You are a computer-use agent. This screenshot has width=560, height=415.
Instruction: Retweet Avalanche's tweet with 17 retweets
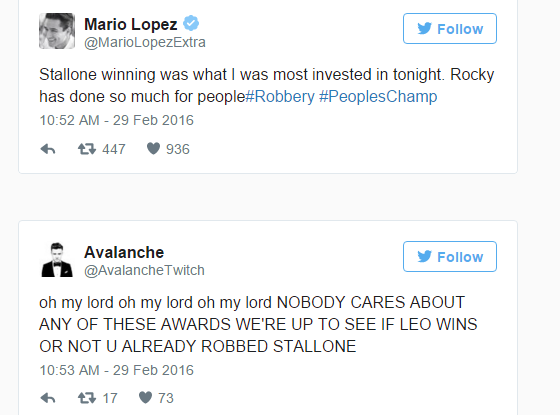coord(87,398)
